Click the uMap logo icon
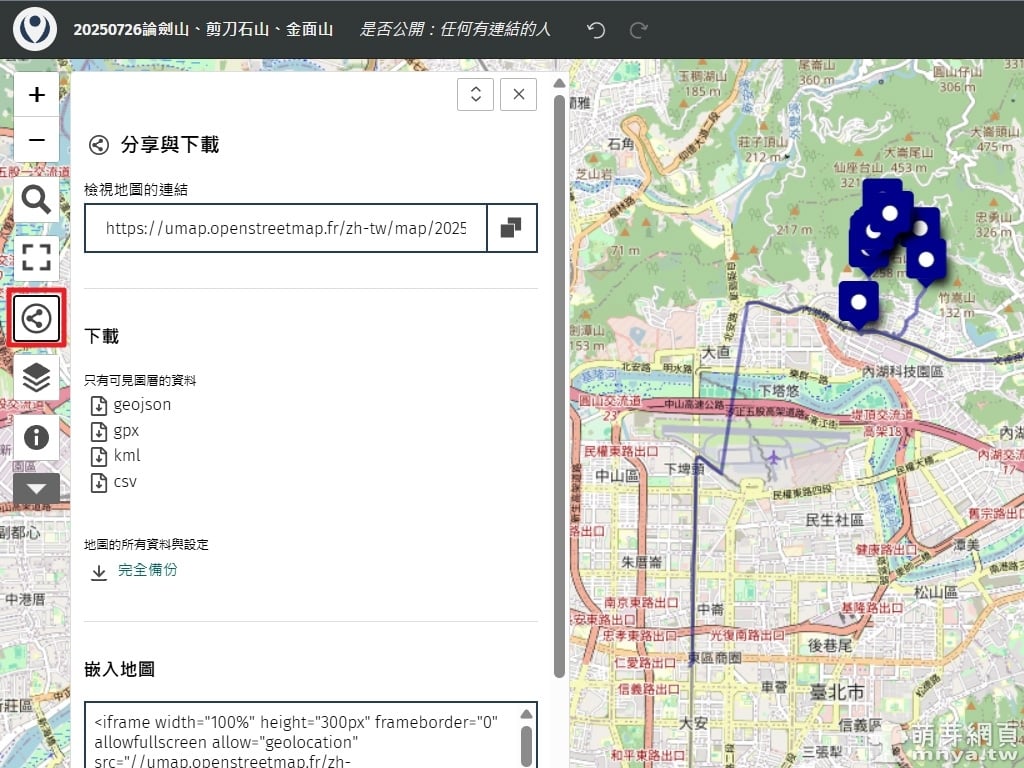 tap(35, 29)
